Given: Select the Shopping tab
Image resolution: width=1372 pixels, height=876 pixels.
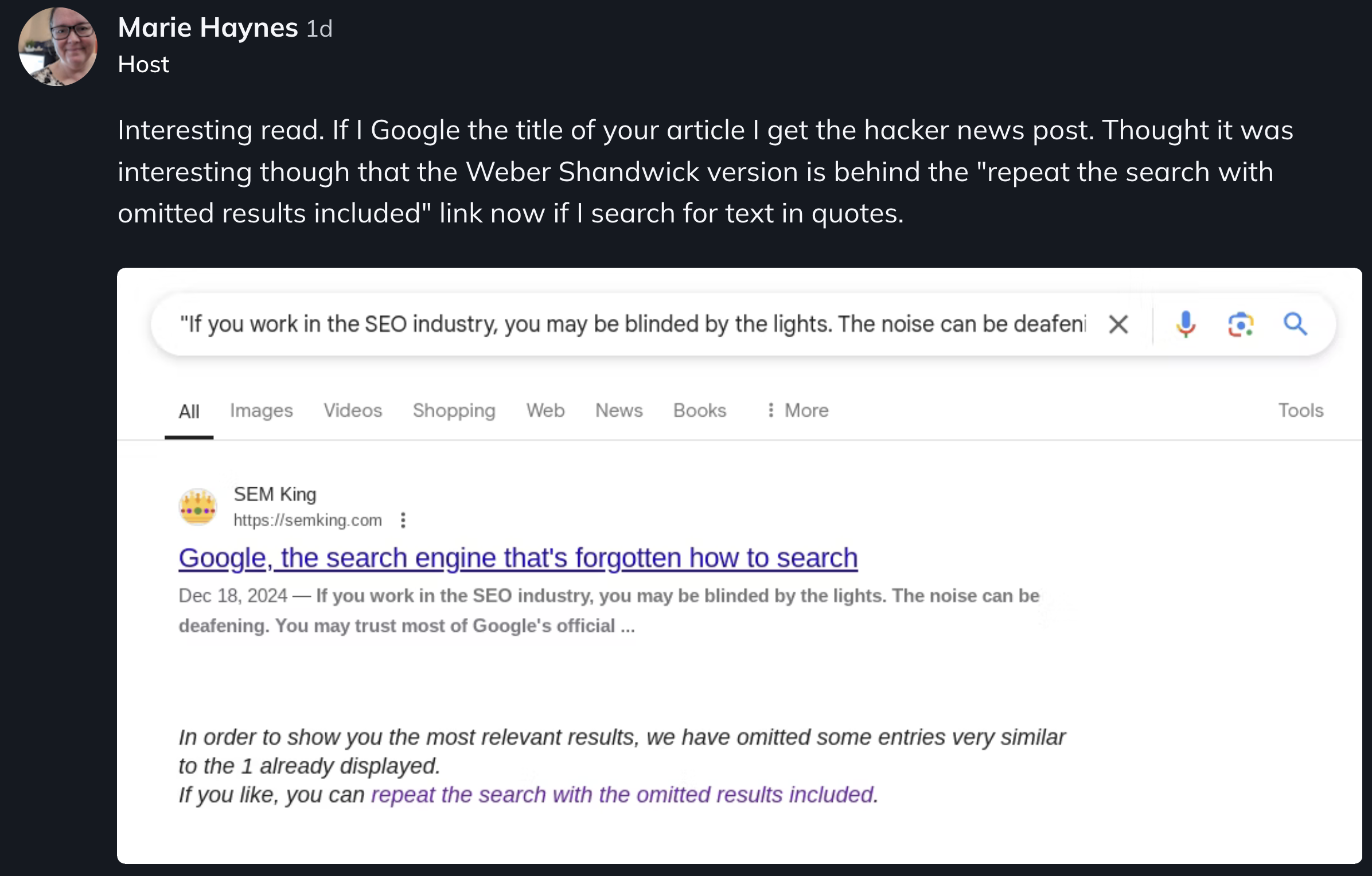Looking at the screenshot, I should pos(454,410).
